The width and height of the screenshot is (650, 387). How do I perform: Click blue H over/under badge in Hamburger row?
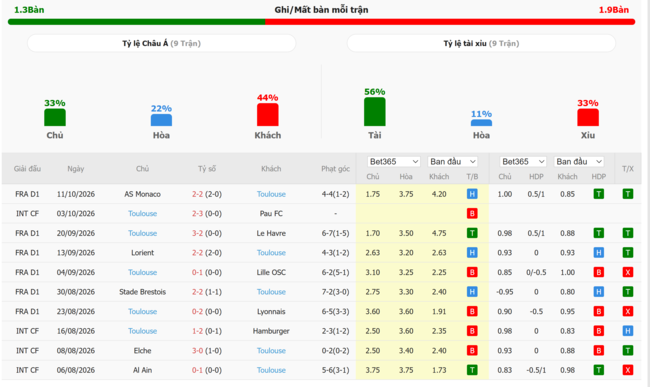coord(628,331)
